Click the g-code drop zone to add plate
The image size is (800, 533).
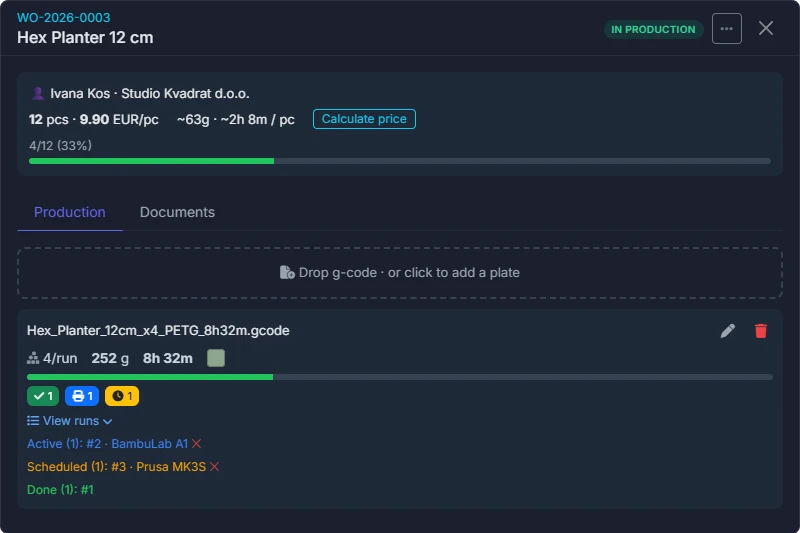[x=400, y=273]
